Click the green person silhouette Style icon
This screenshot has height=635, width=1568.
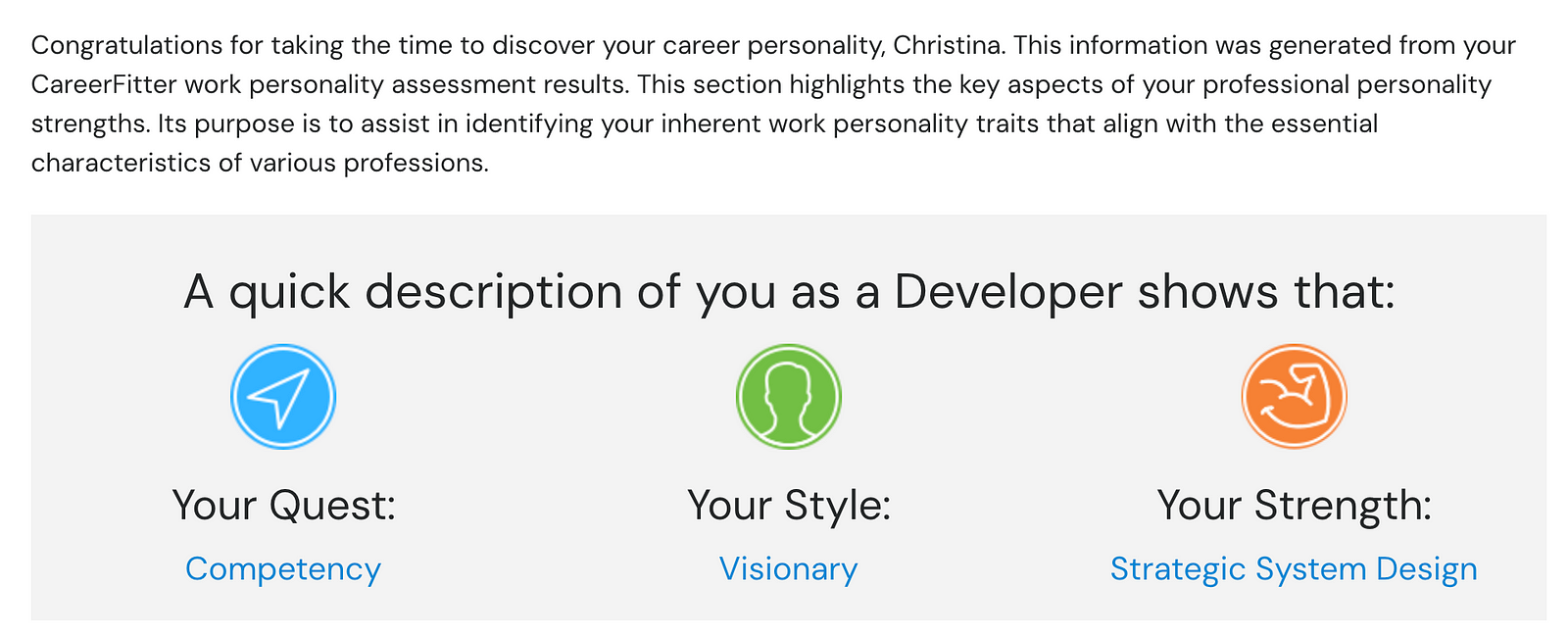[x=789, y=397]
